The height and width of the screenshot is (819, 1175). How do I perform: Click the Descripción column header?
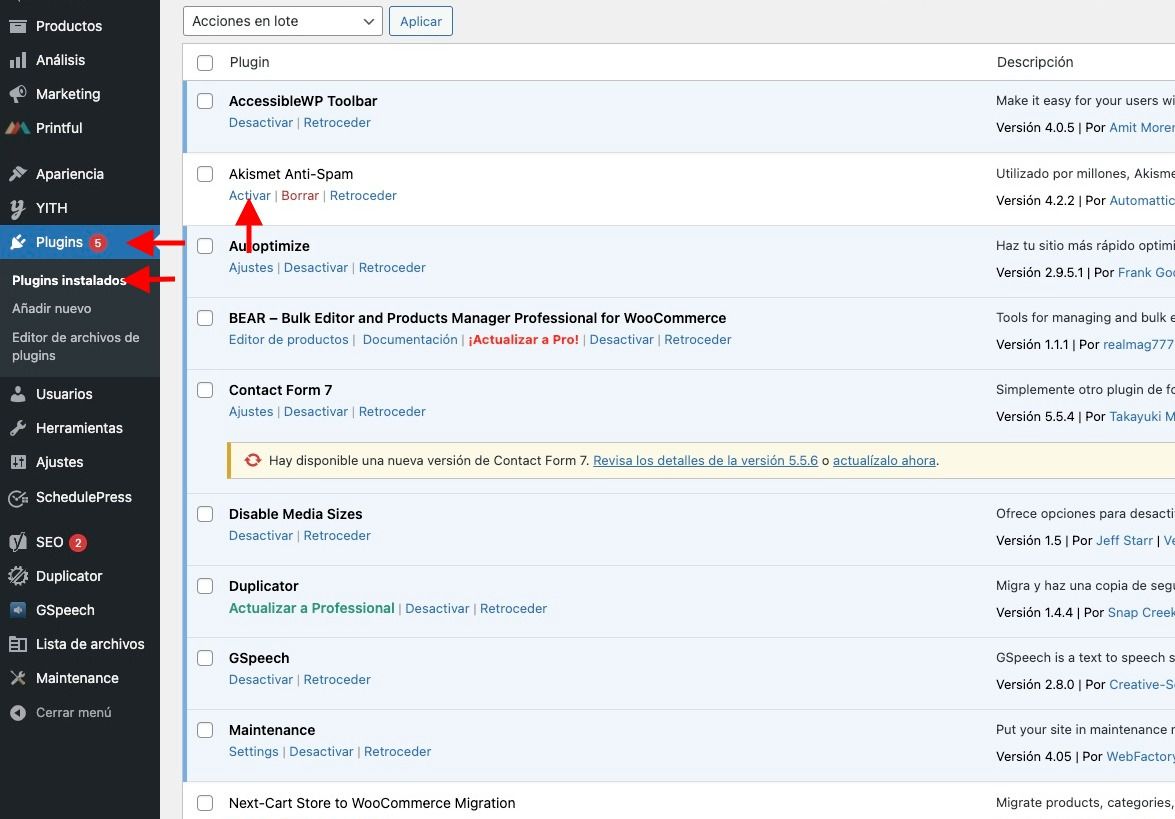pyautogui.click(x=1035, y=62)
